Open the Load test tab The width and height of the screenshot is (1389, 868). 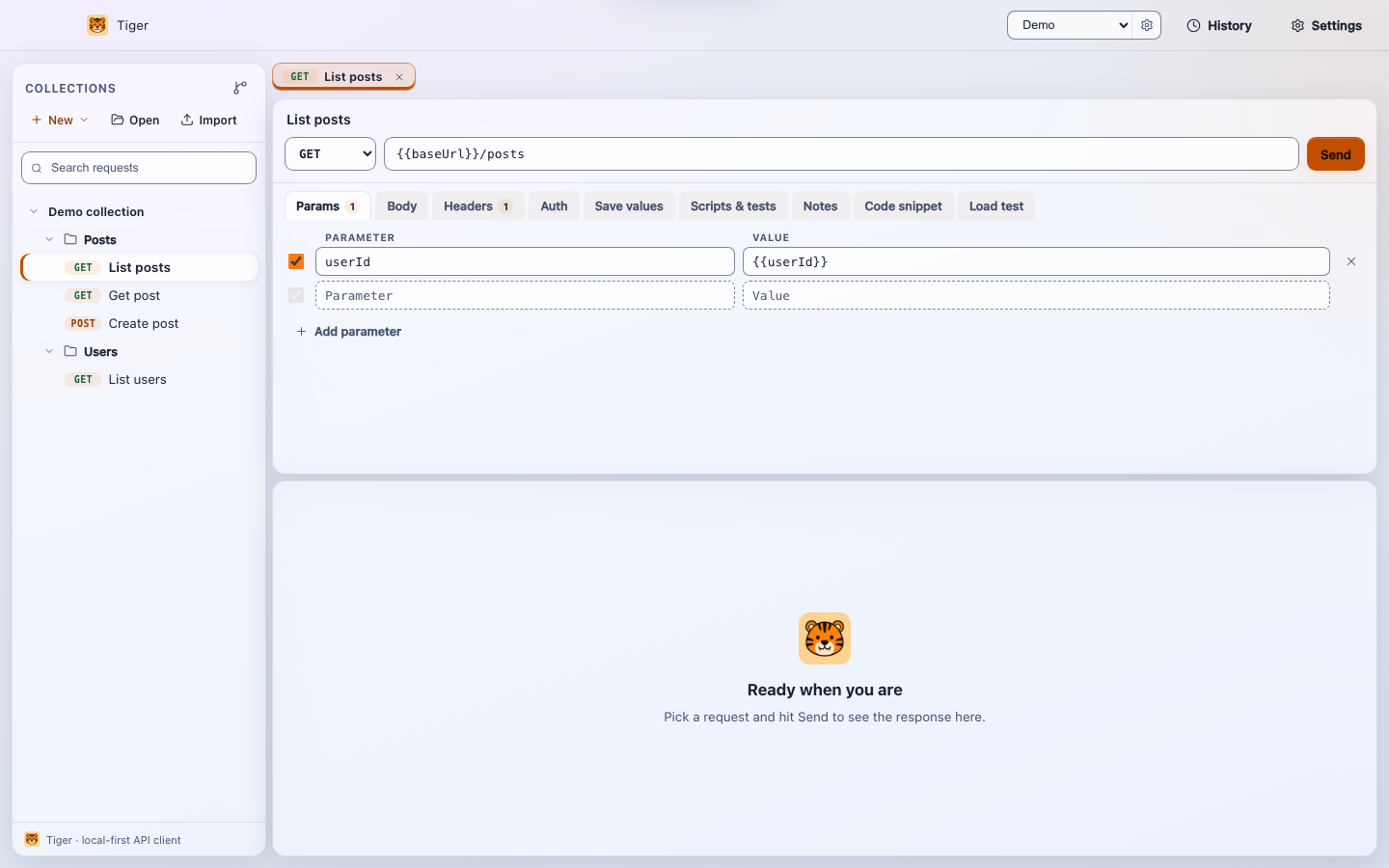996,206
